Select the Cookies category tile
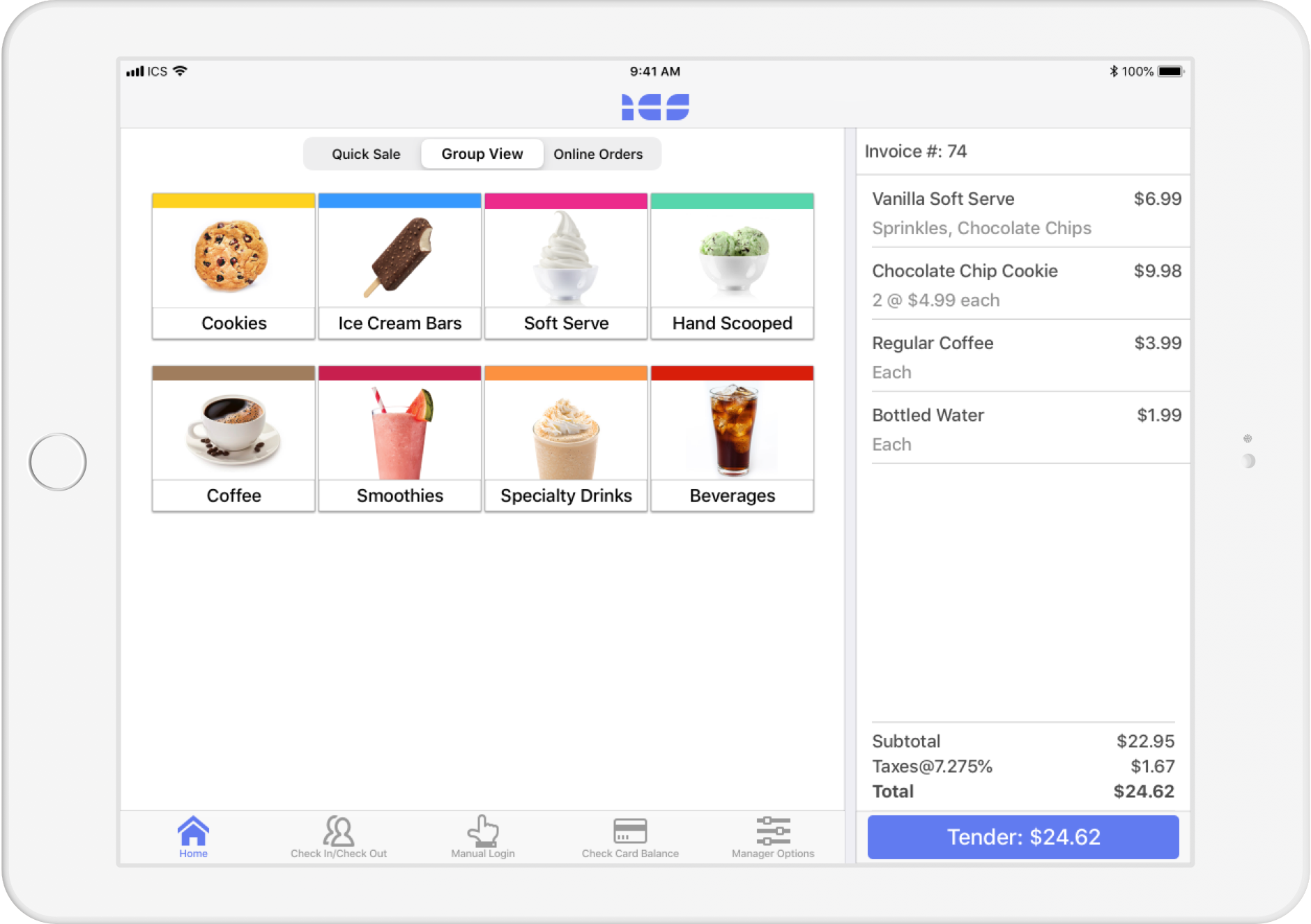1311x924 pixels. coord(233,266)
